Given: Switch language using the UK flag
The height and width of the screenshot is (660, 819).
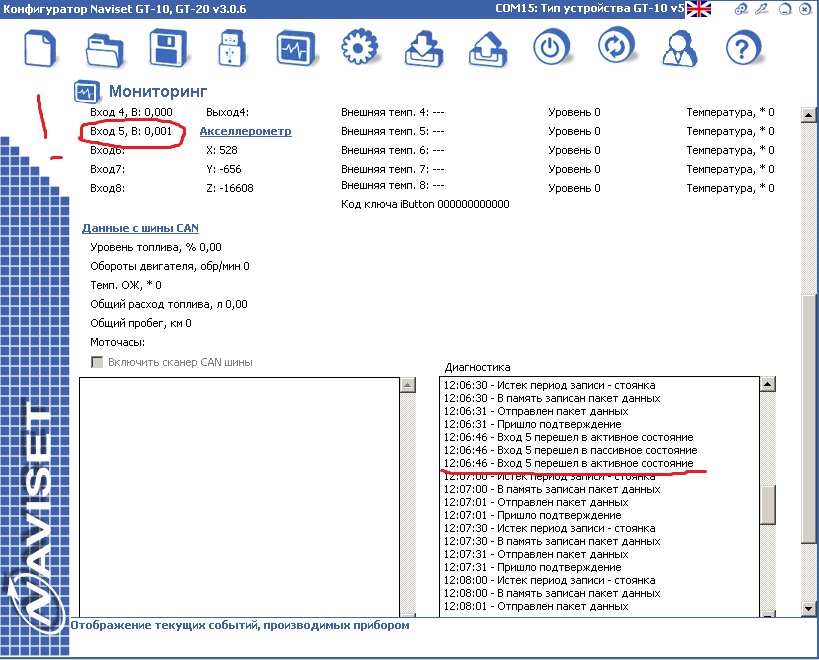Looking at the screenshot, I should tap(698, 9).
